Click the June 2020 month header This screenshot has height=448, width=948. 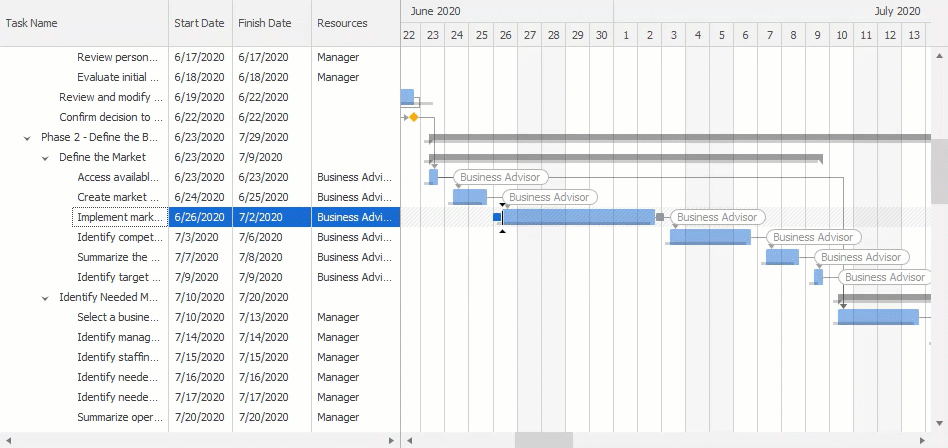[507, 11]
